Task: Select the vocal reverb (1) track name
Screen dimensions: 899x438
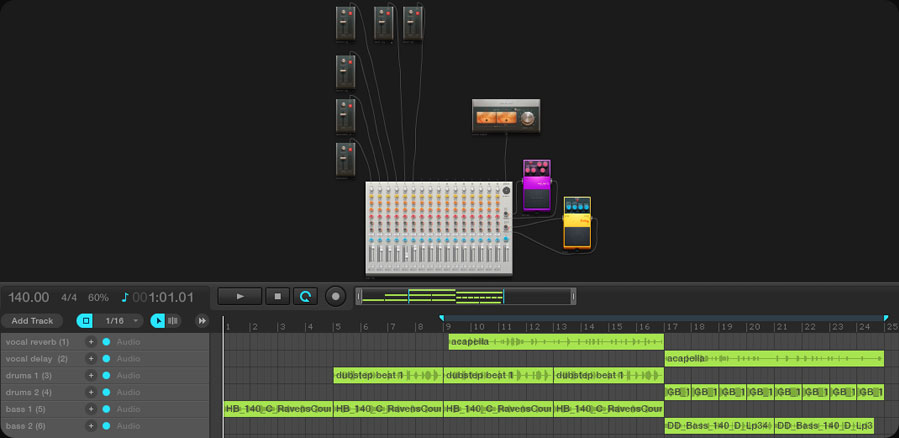Action: point(37,342)
